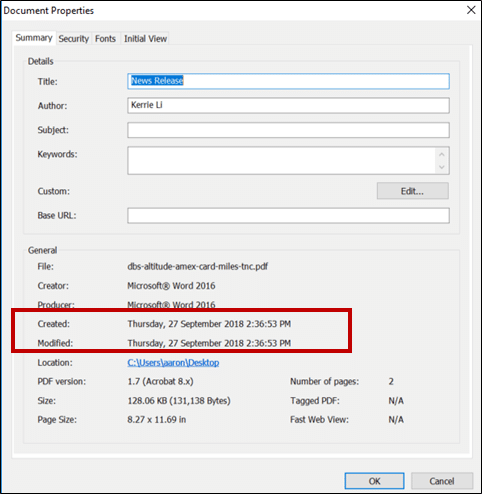This screenshot has height=494, width=482.
Task: Switch to the Initial View tab
Action: tap(145, 39)
